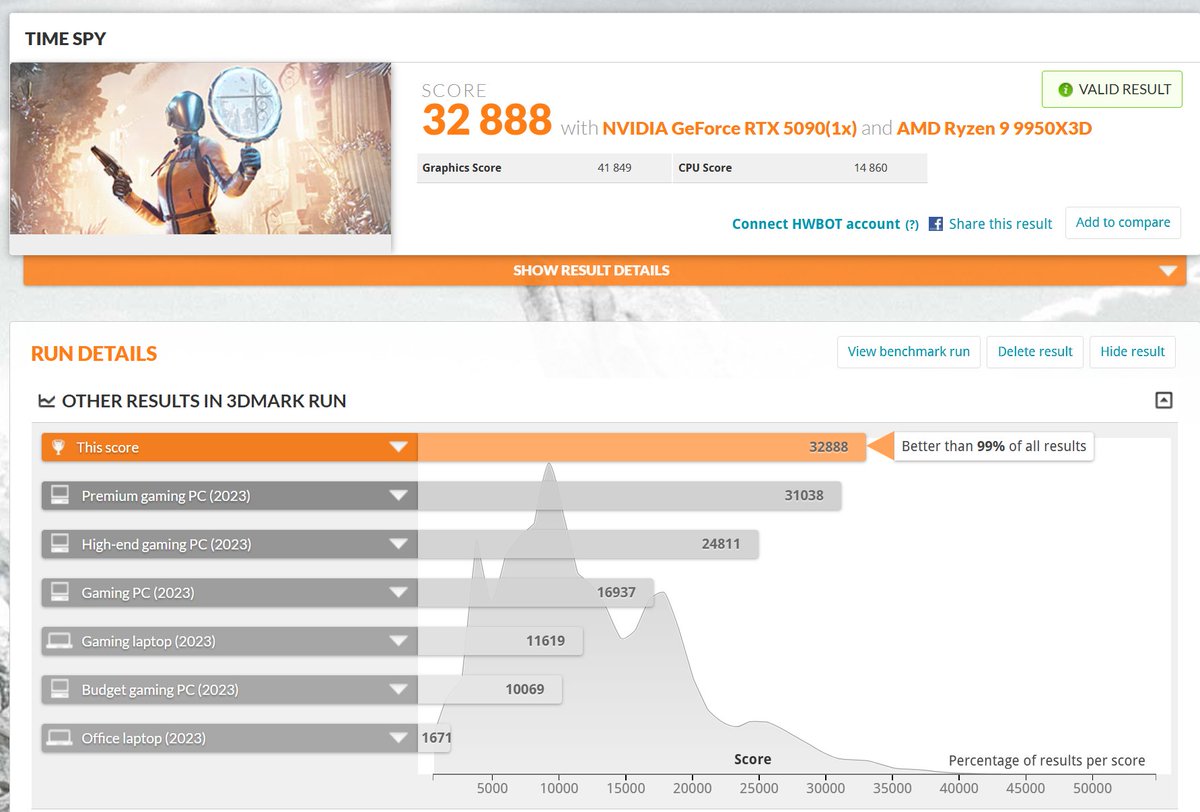Click the View benchmark run button
Screen dimensions: 1200x812
coord(909,352)
